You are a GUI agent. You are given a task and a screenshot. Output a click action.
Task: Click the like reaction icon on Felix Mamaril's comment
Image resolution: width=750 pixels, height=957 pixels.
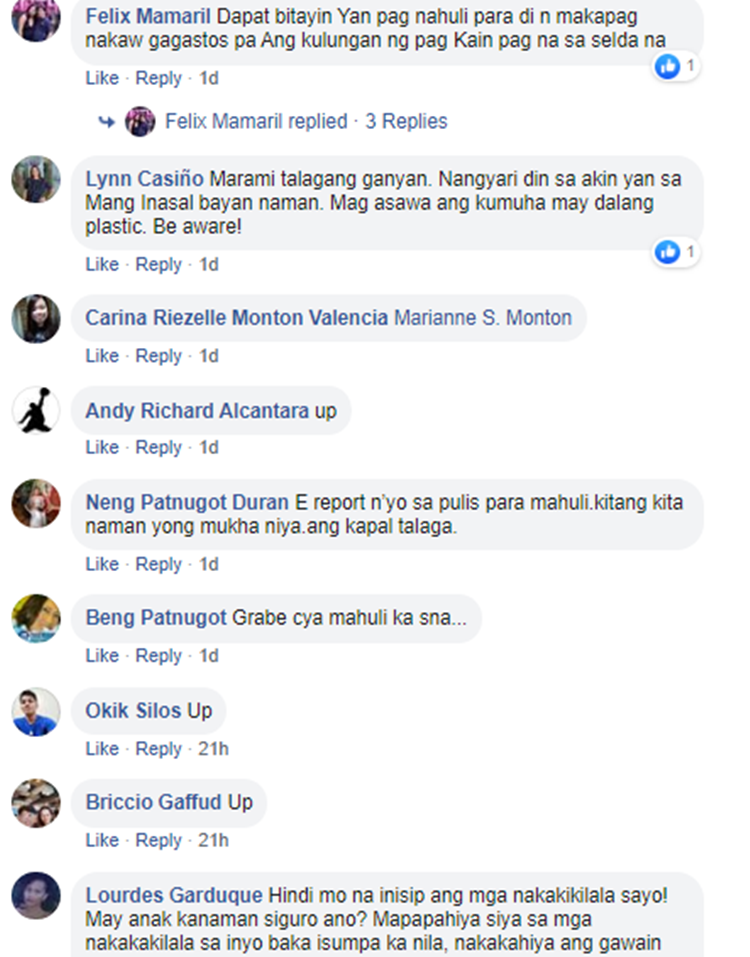click(x=667, y=66)
